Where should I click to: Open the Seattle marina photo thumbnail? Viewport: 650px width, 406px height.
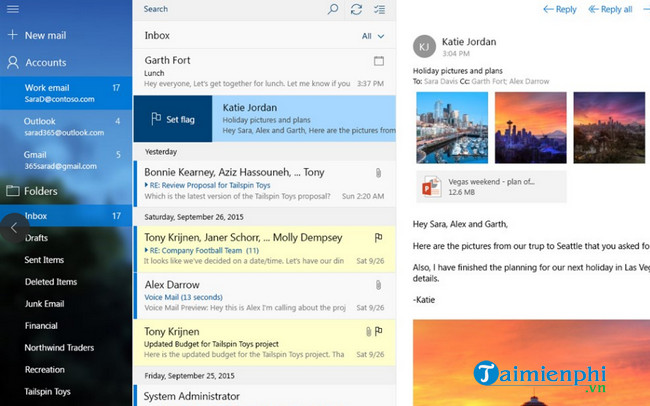click(452, 127)
